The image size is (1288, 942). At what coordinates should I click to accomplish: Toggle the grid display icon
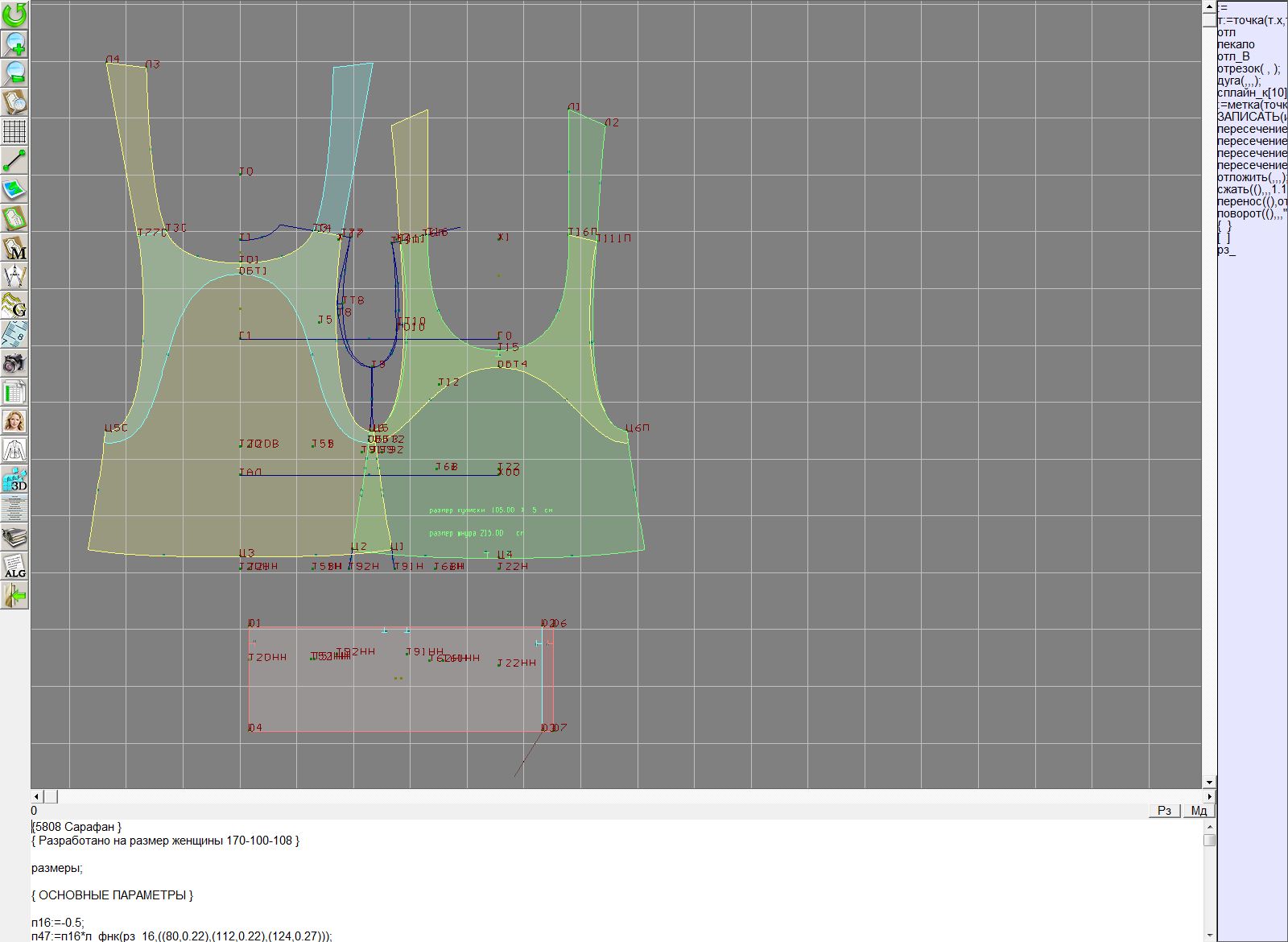(14, 131)
